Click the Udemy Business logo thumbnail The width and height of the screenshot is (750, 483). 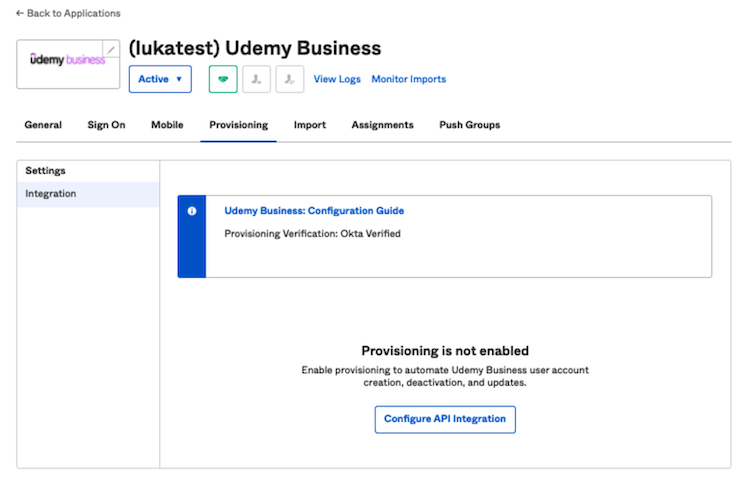tap(66, 62)
